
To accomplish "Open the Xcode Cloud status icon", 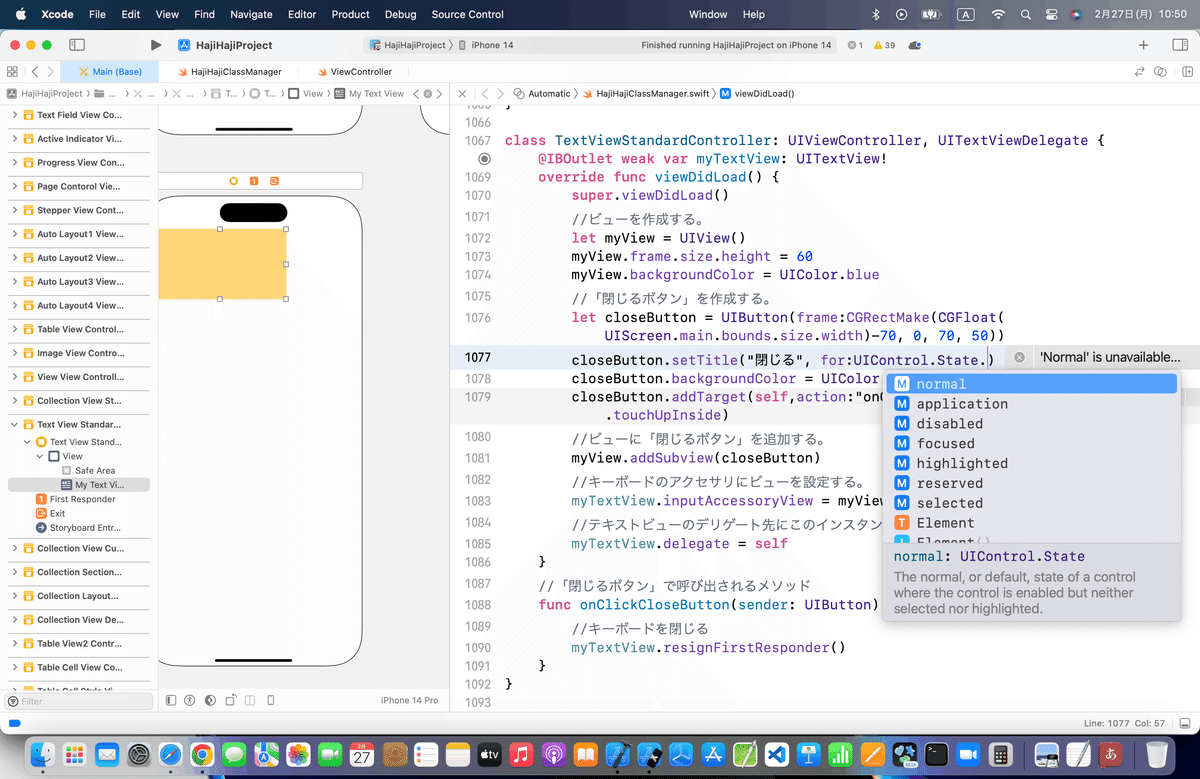I will click(x=915, y=46).
